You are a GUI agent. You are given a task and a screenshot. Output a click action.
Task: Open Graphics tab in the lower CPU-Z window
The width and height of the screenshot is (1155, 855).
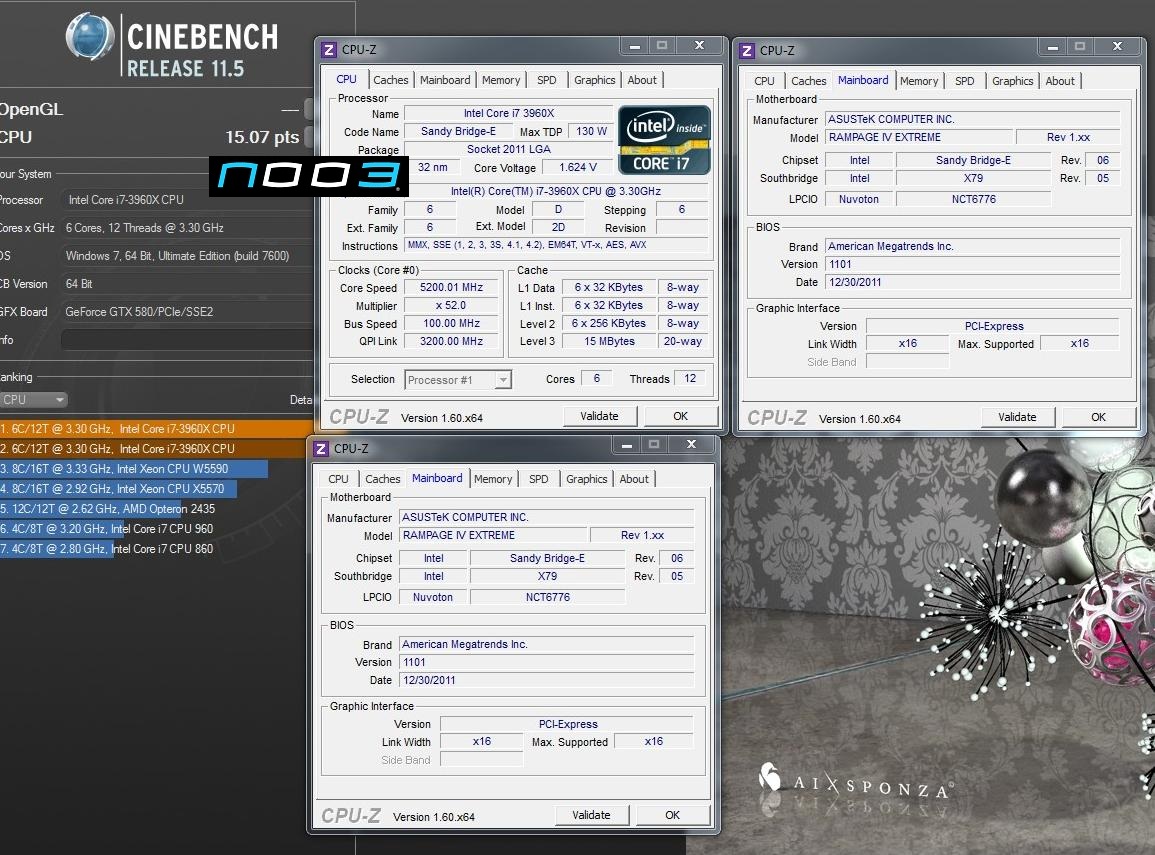(x=586, y=479)
